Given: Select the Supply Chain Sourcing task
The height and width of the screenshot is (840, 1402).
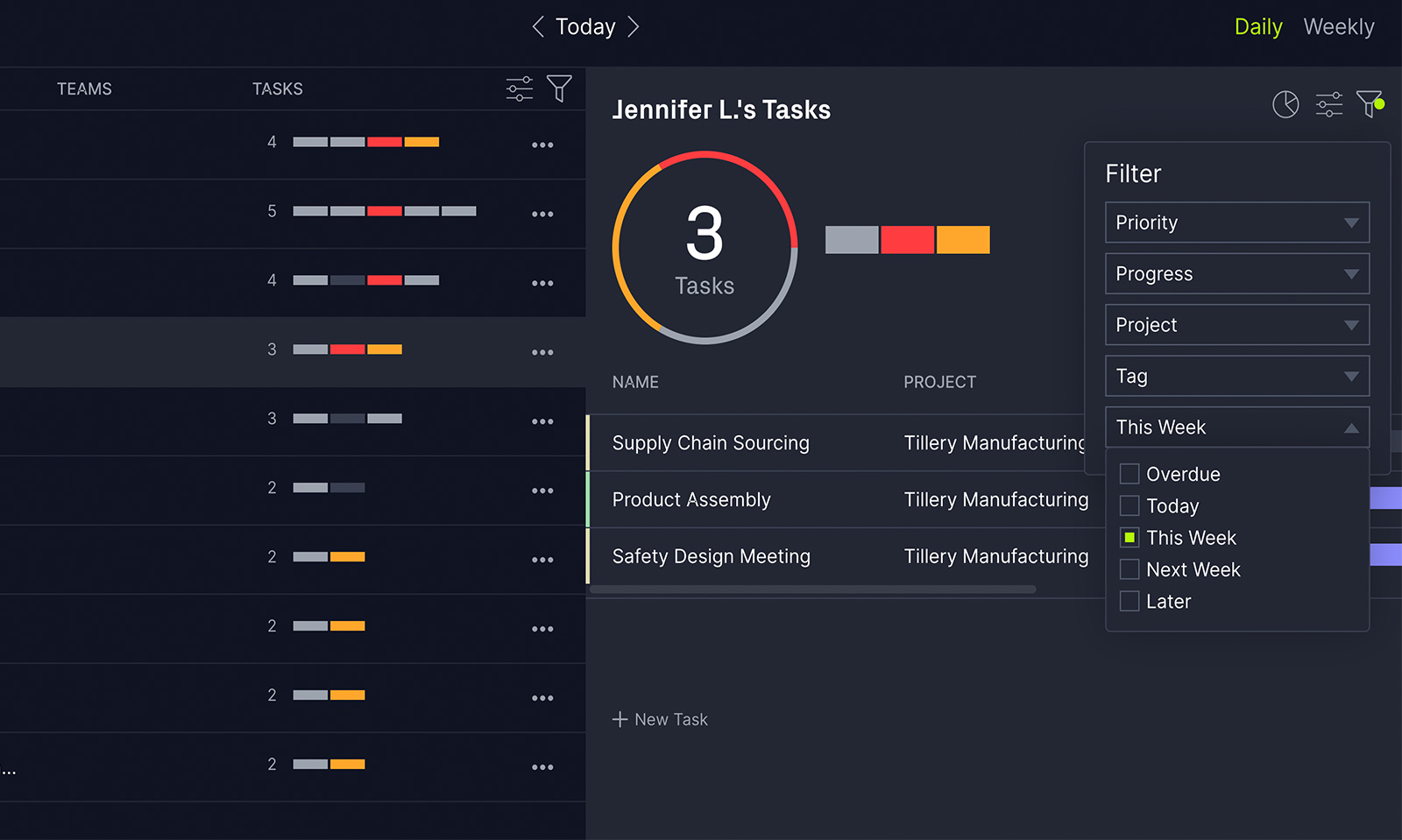Looking at the screenshot, I should 710,442.
